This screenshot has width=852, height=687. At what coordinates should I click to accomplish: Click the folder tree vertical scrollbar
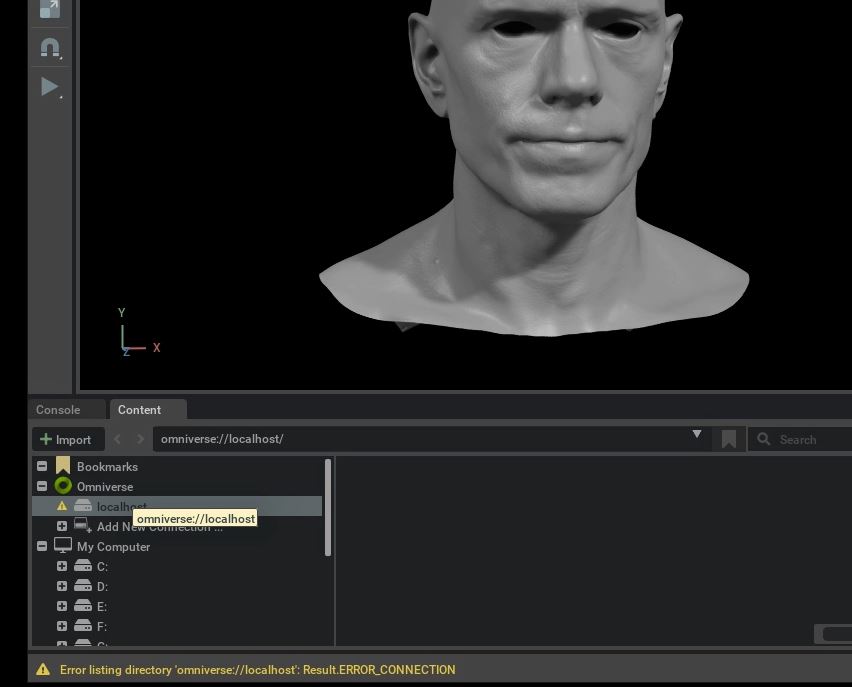pos(328,507)
